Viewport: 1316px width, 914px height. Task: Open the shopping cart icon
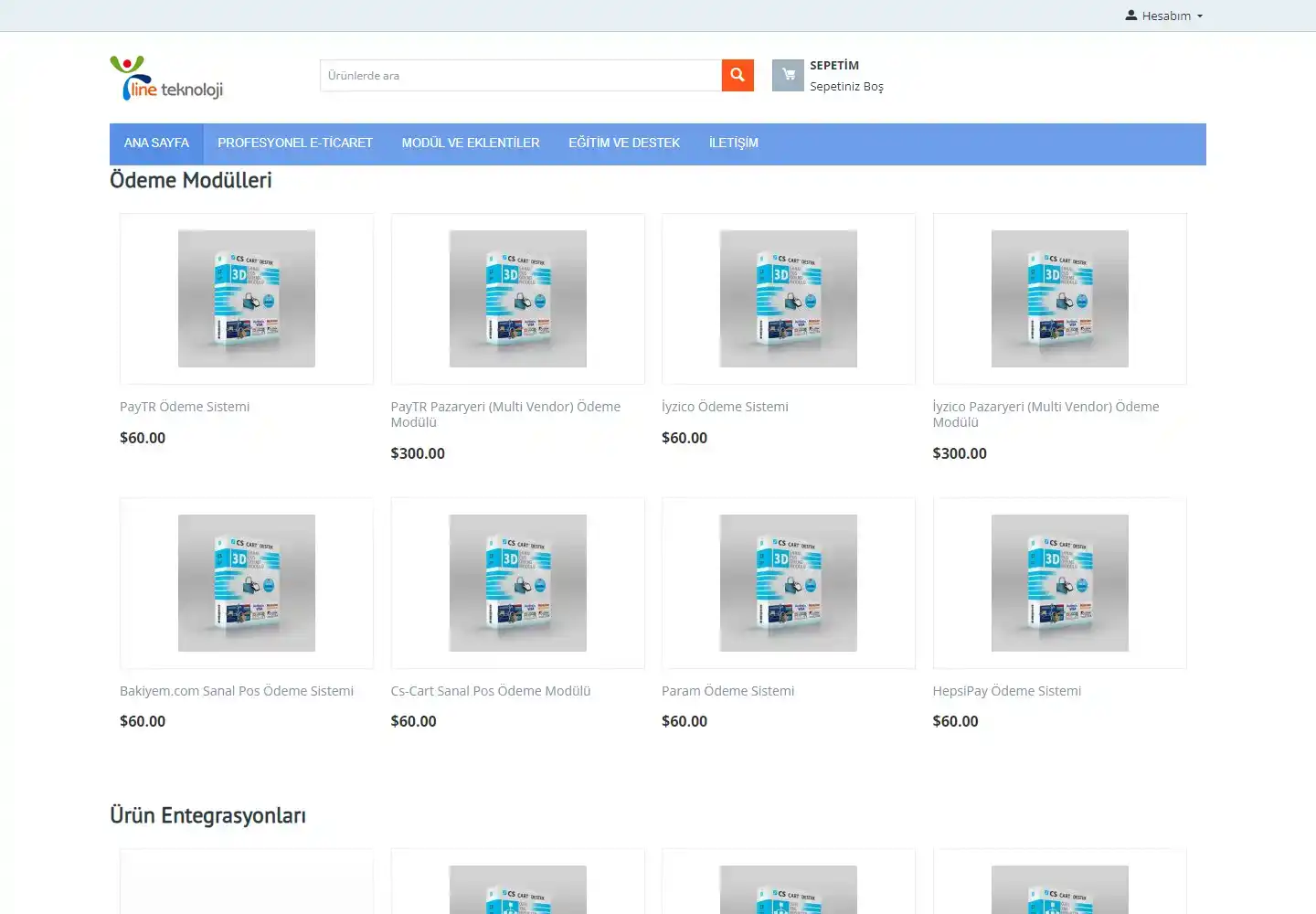point(788,75)
